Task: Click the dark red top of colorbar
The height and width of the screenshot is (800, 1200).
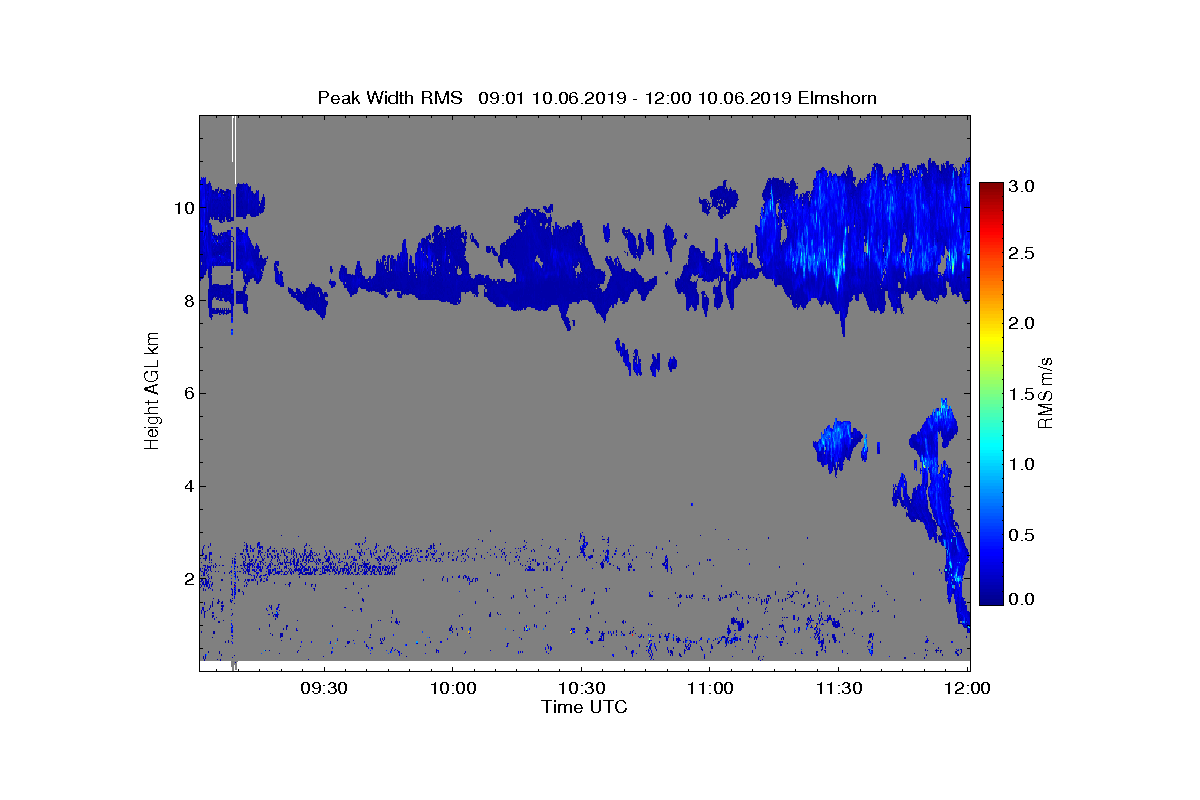Action: click(x=990, y=190)
